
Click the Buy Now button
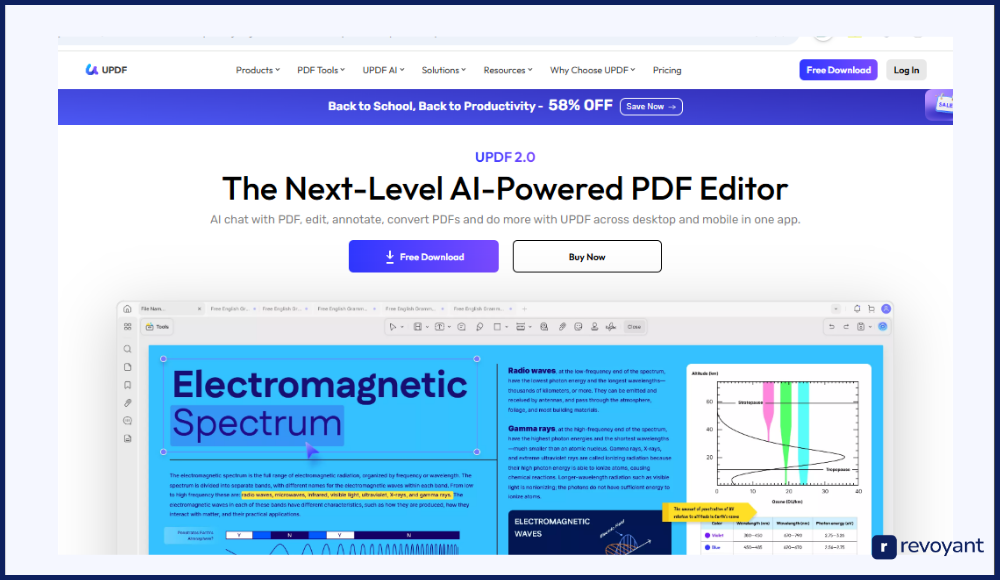click(x=587, y=257)
